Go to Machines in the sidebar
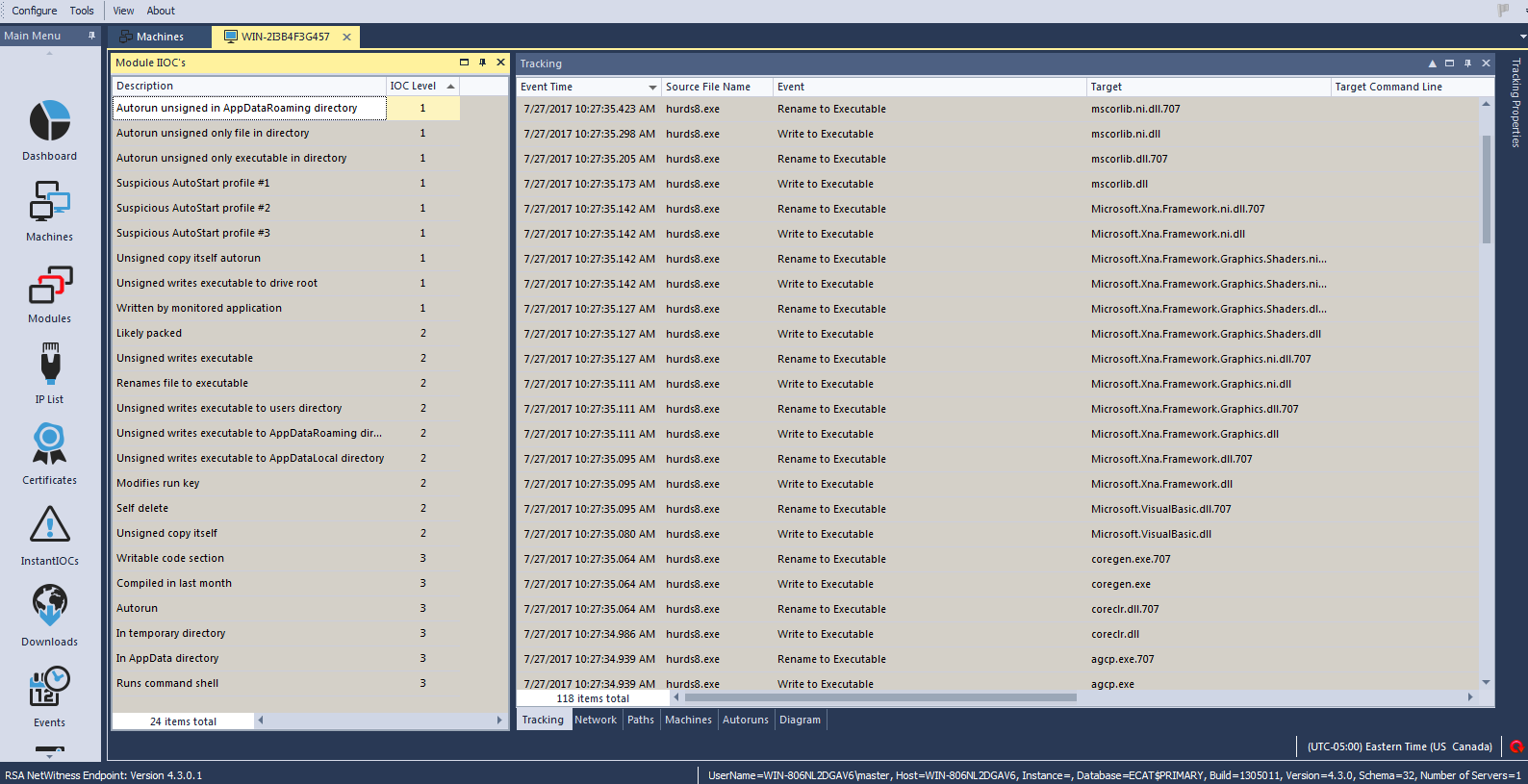This screenshot has width=1528, height=784. coord(49,212)
